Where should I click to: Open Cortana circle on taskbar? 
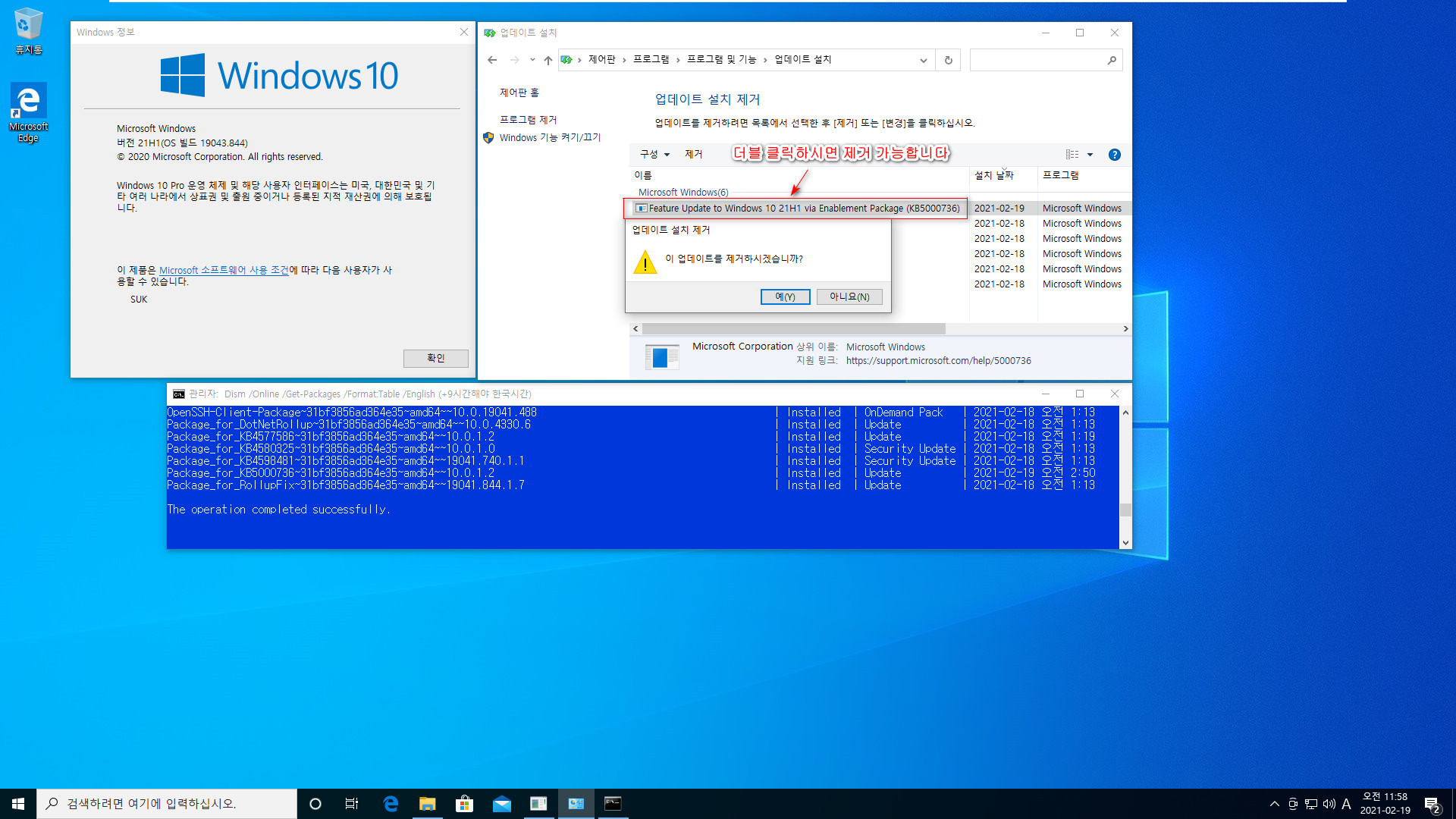coord(315,804)
